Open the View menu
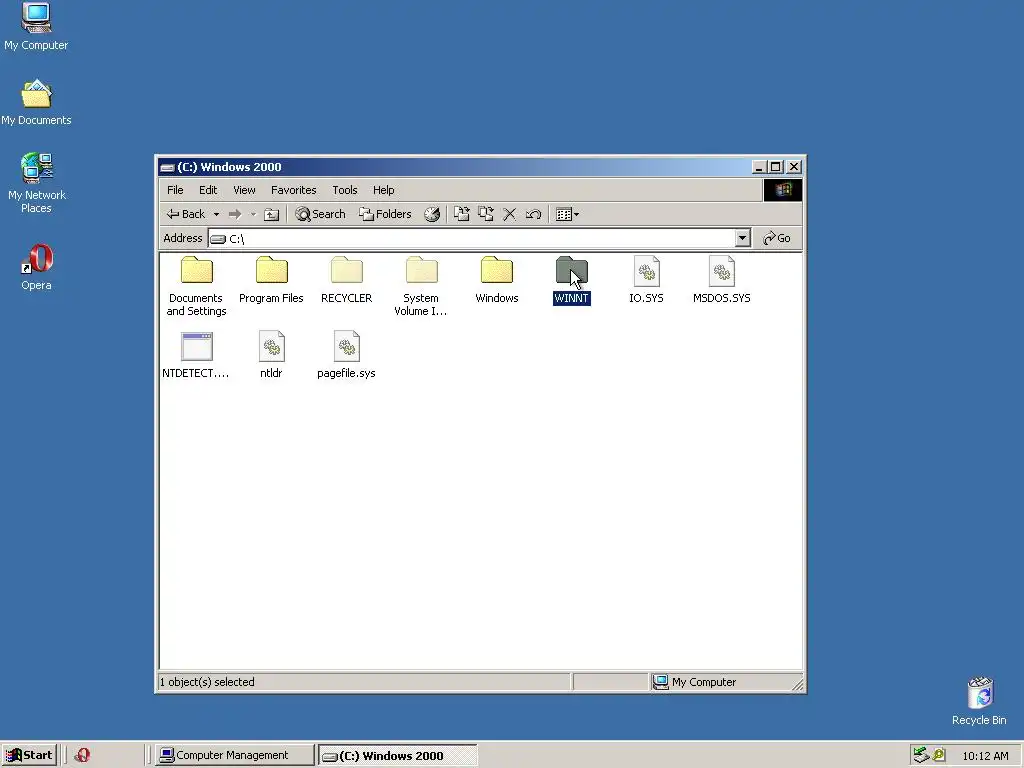The width and height of the screenshot is (1024, 768). coord(244,190)
